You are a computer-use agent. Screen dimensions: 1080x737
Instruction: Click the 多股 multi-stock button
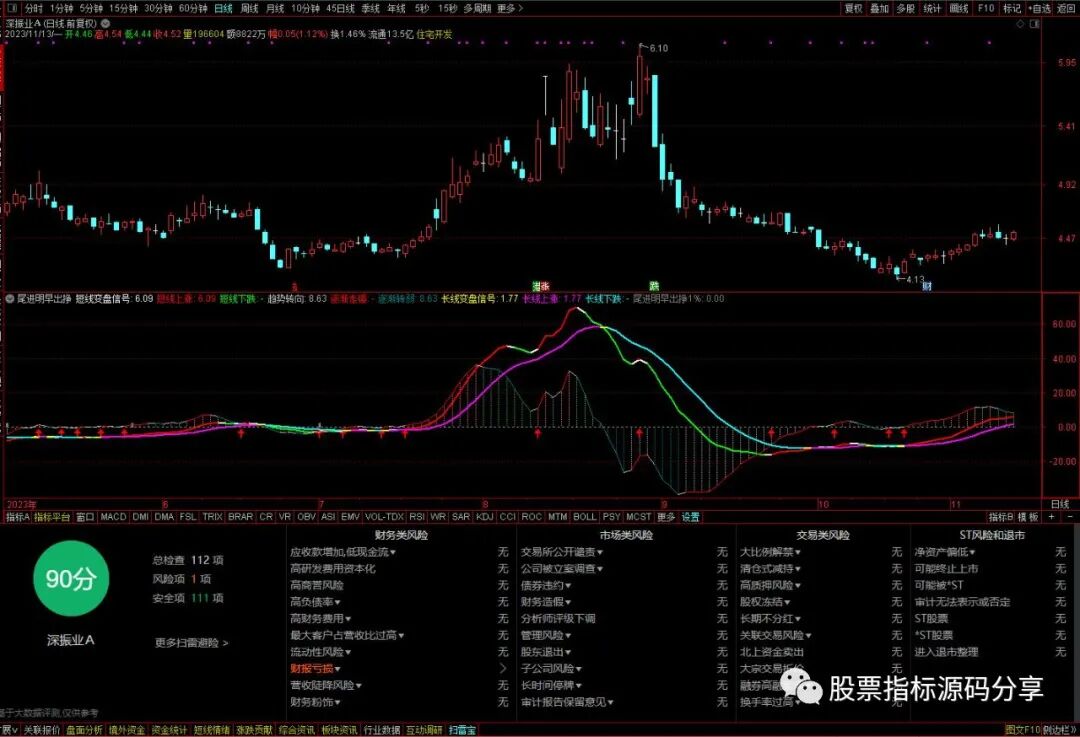click(906, 8)
